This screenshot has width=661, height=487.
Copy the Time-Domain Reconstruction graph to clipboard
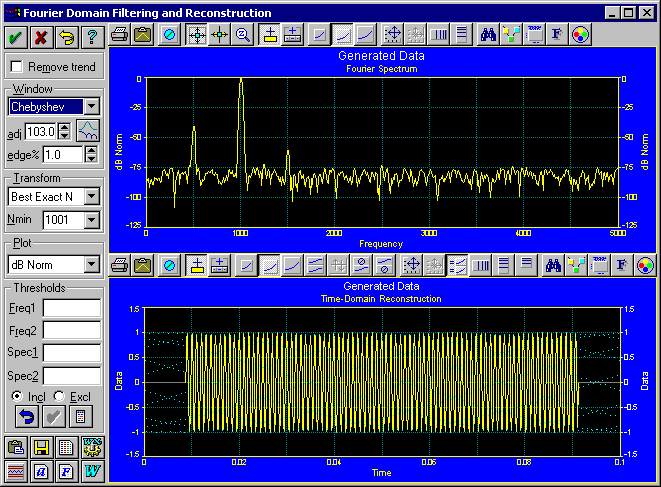tap(143, 266)
